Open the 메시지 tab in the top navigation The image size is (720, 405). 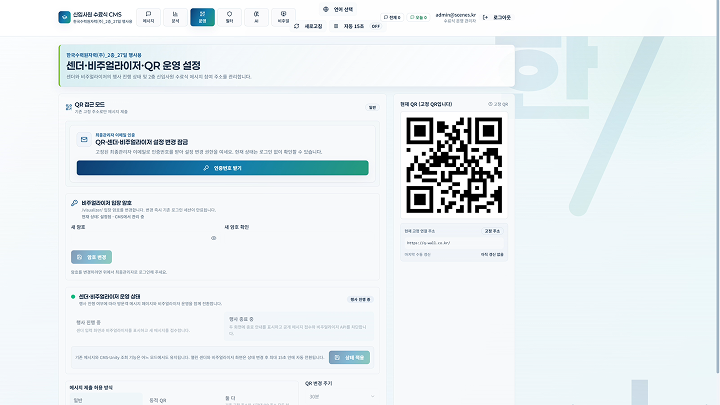point(148,17)
